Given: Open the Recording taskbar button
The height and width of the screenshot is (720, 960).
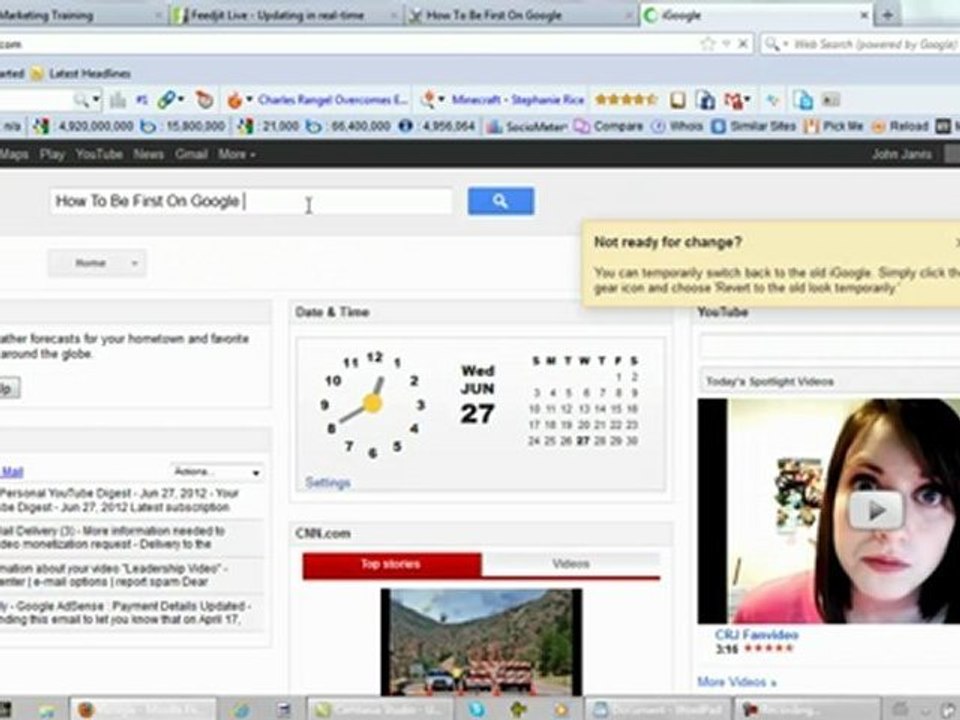Looking at the screenshot, I should click(808, 709).
